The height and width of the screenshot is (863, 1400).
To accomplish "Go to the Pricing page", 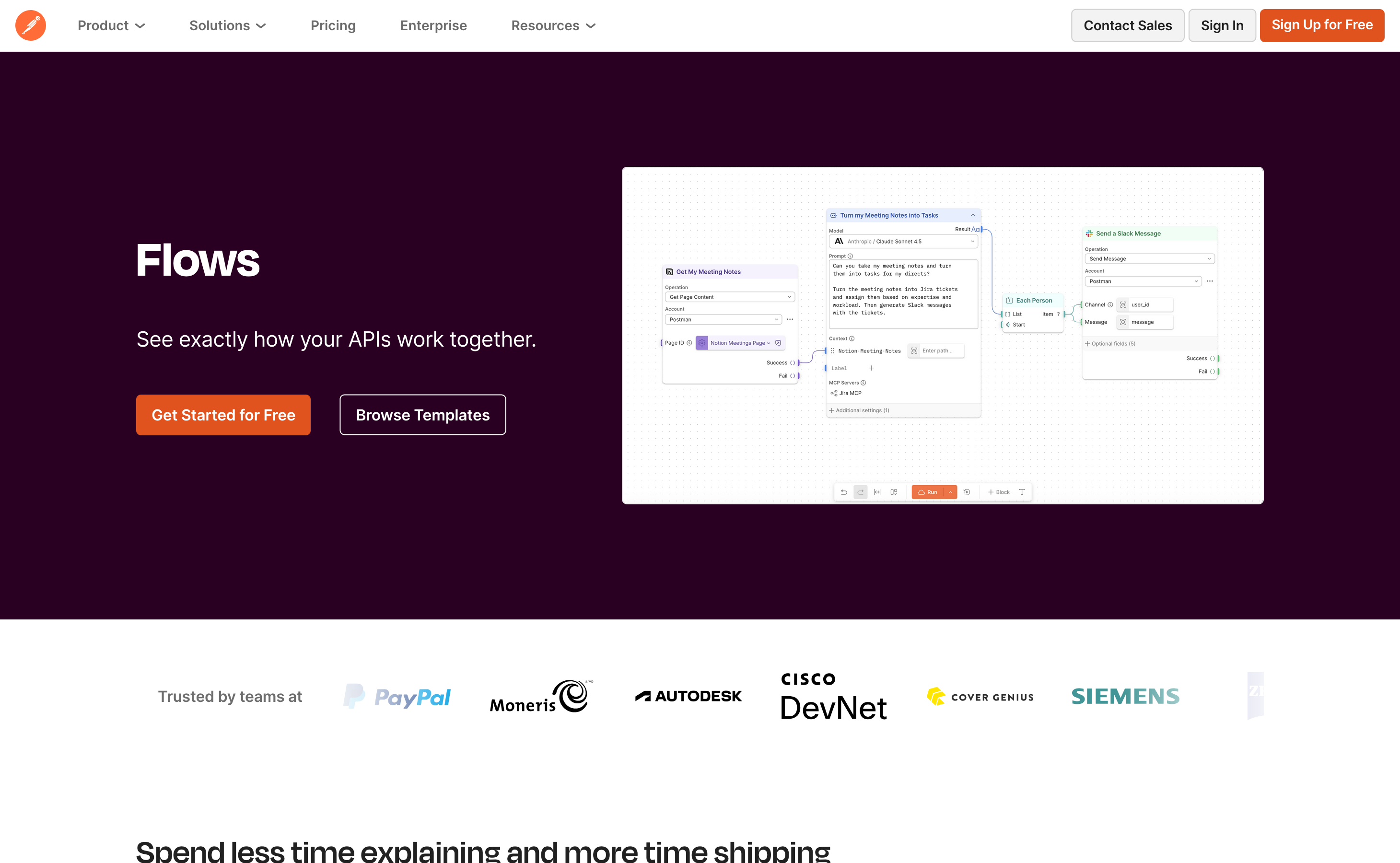I will [x=333, y=26].
